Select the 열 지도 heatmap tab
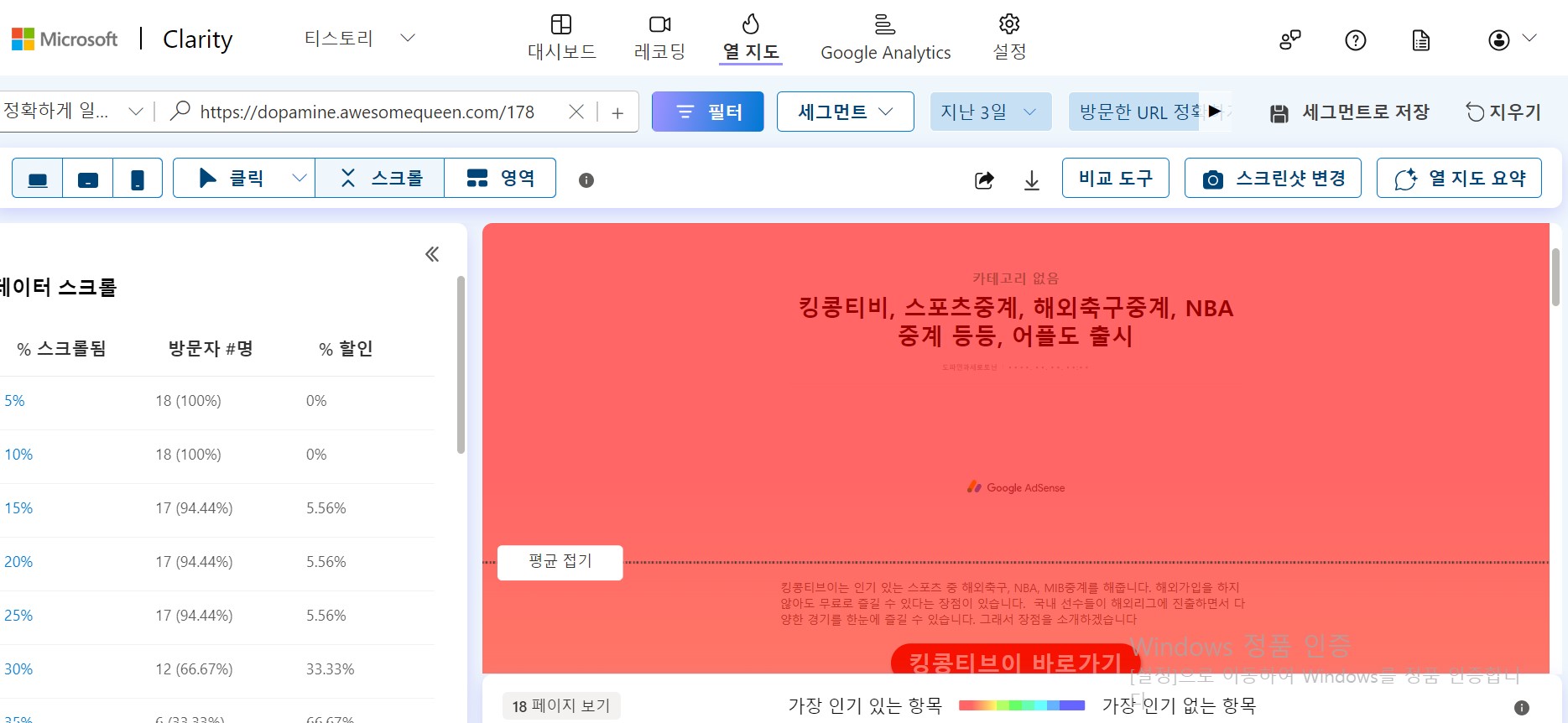Viewport: 1568px width, 723px height. [751, 38]
